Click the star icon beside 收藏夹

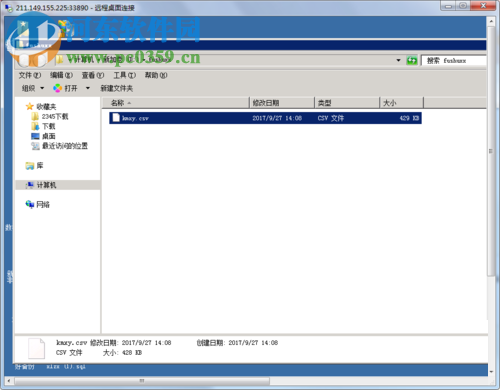pos(30,106)
